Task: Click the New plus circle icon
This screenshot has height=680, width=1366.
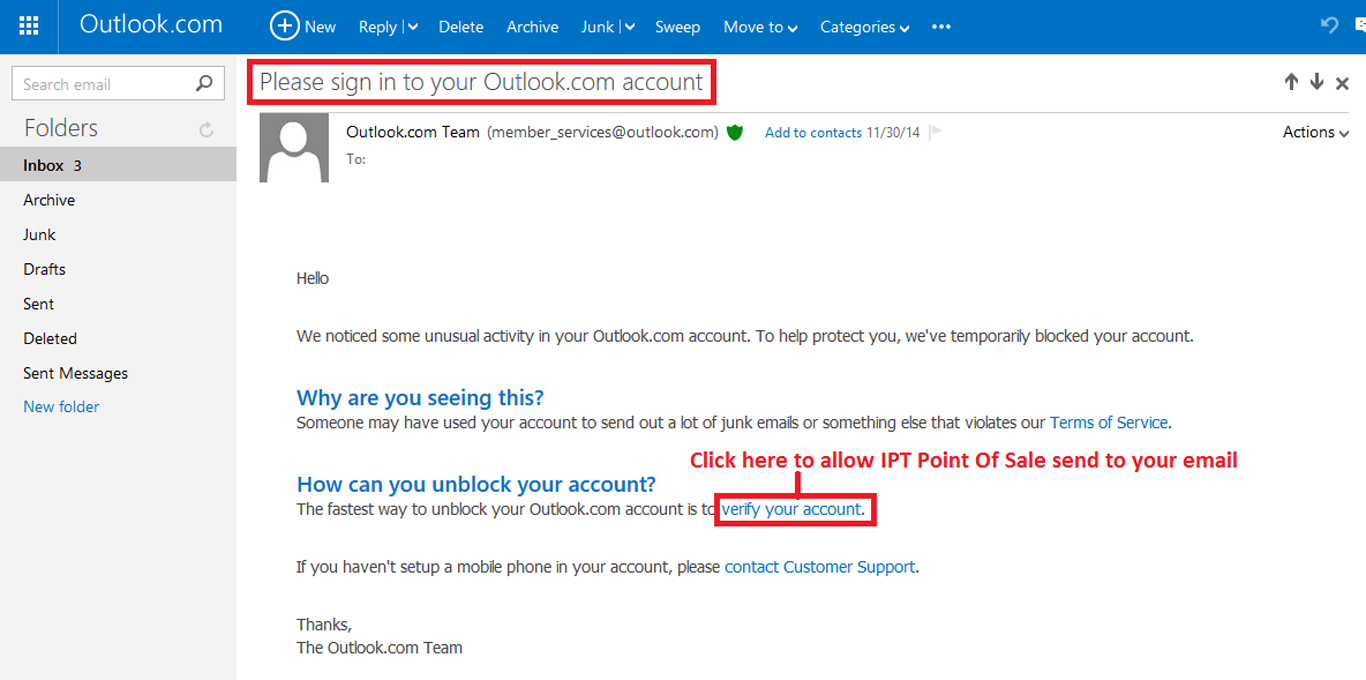Action: pyautogui.click(x=285, y=26)
